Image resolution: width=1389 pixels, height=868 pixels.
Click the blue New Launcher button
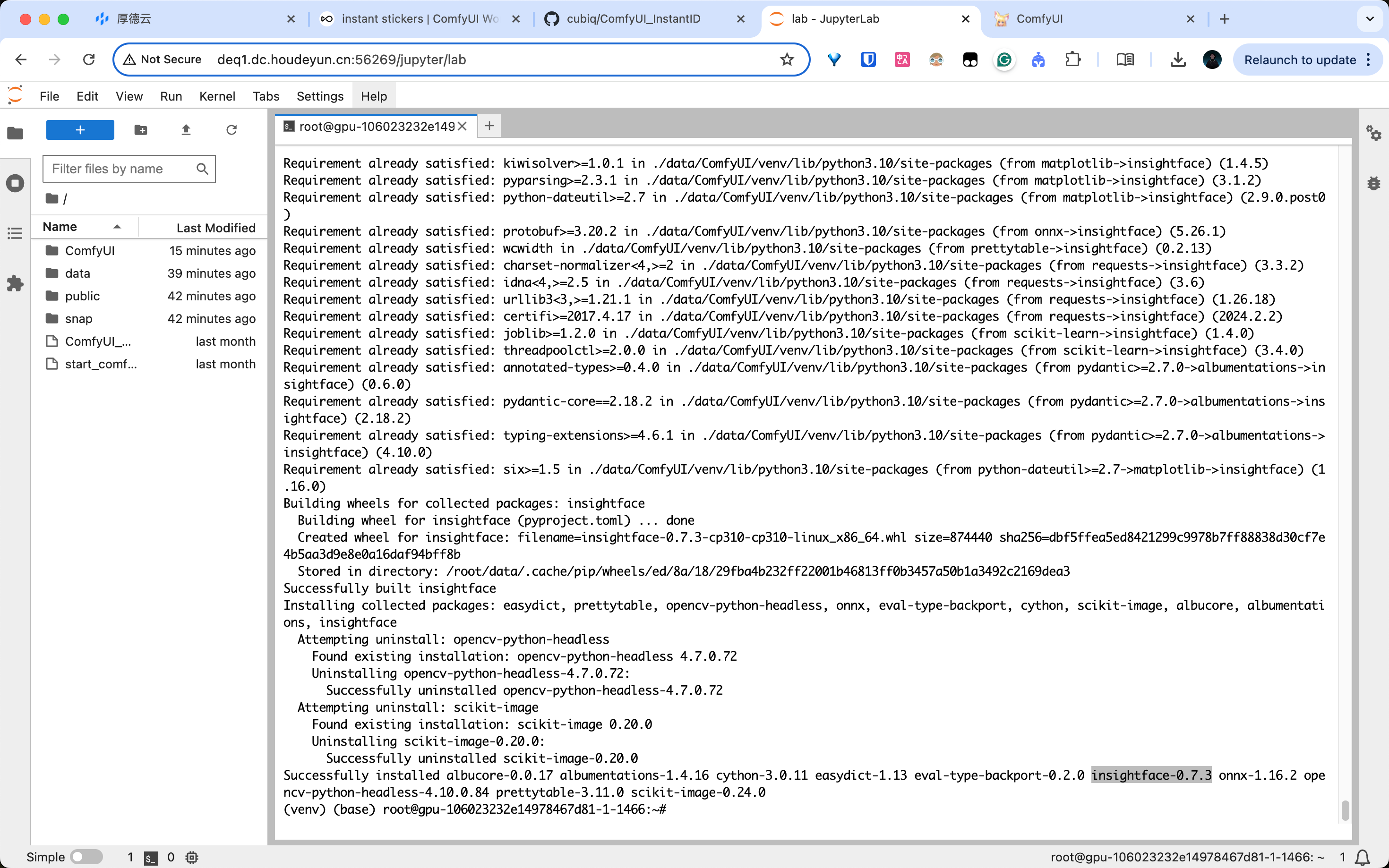coord(80,130)
